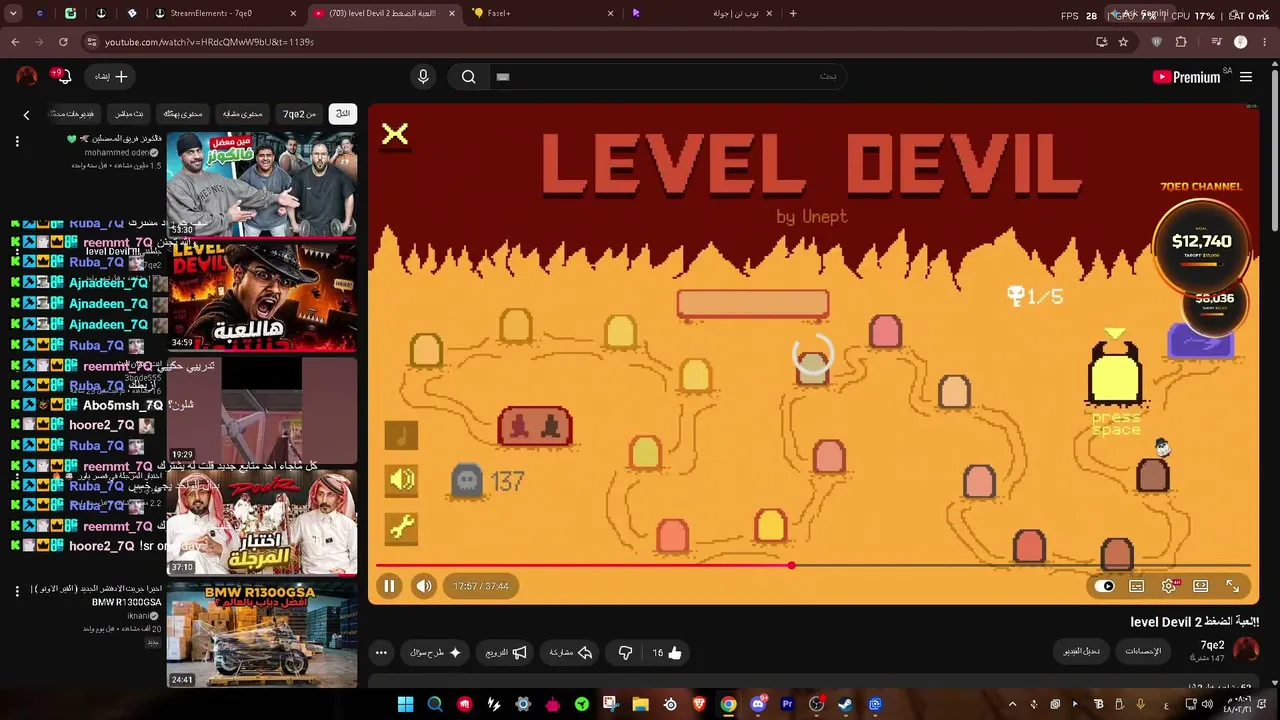
Task: Select the filter chip left of 'من 7qe2'
Action: click(241, 114)
